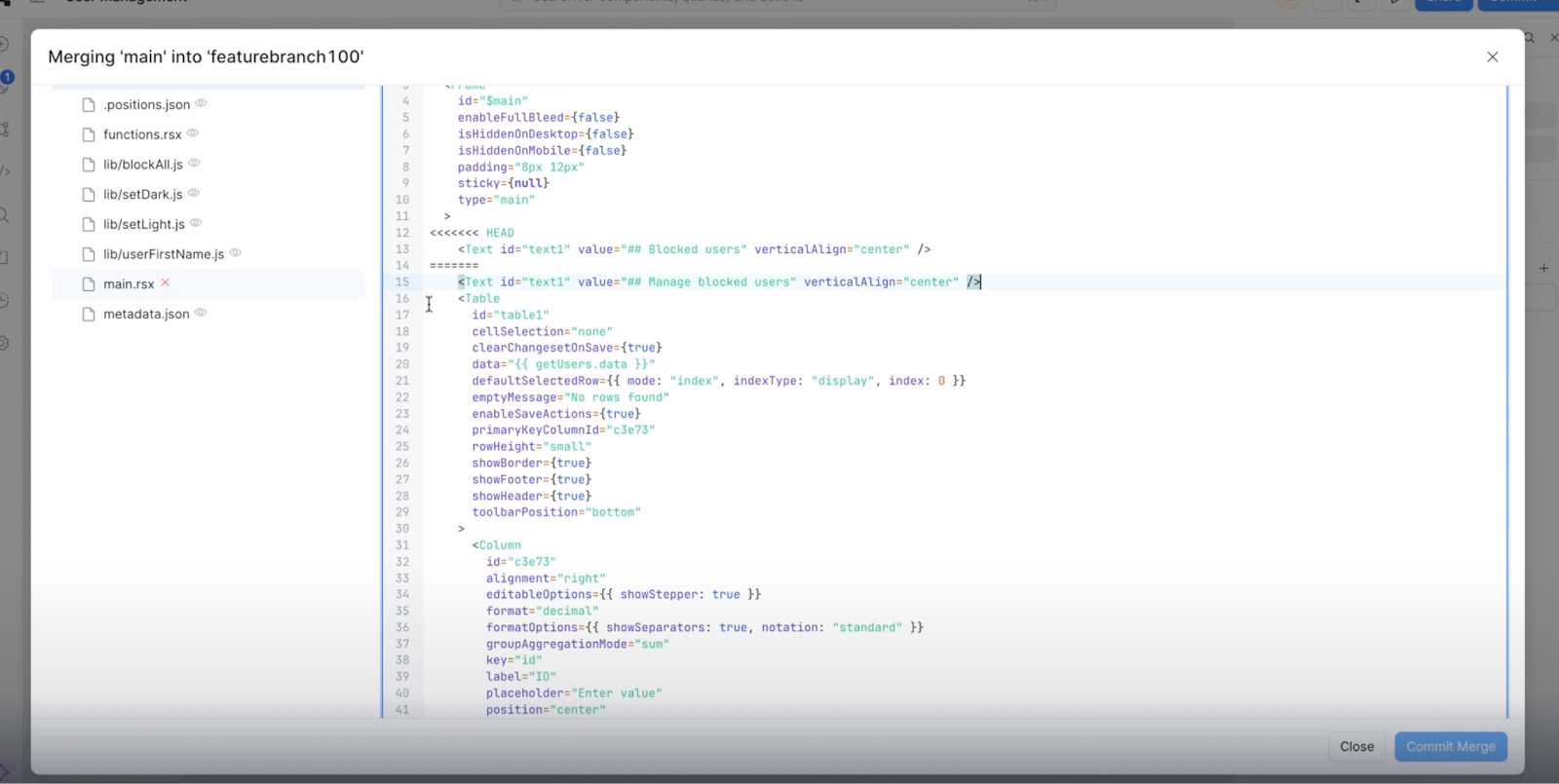The image size is (1559, 784).
Task: Select lib/blockAll.js from the file list
Action: 143,165
